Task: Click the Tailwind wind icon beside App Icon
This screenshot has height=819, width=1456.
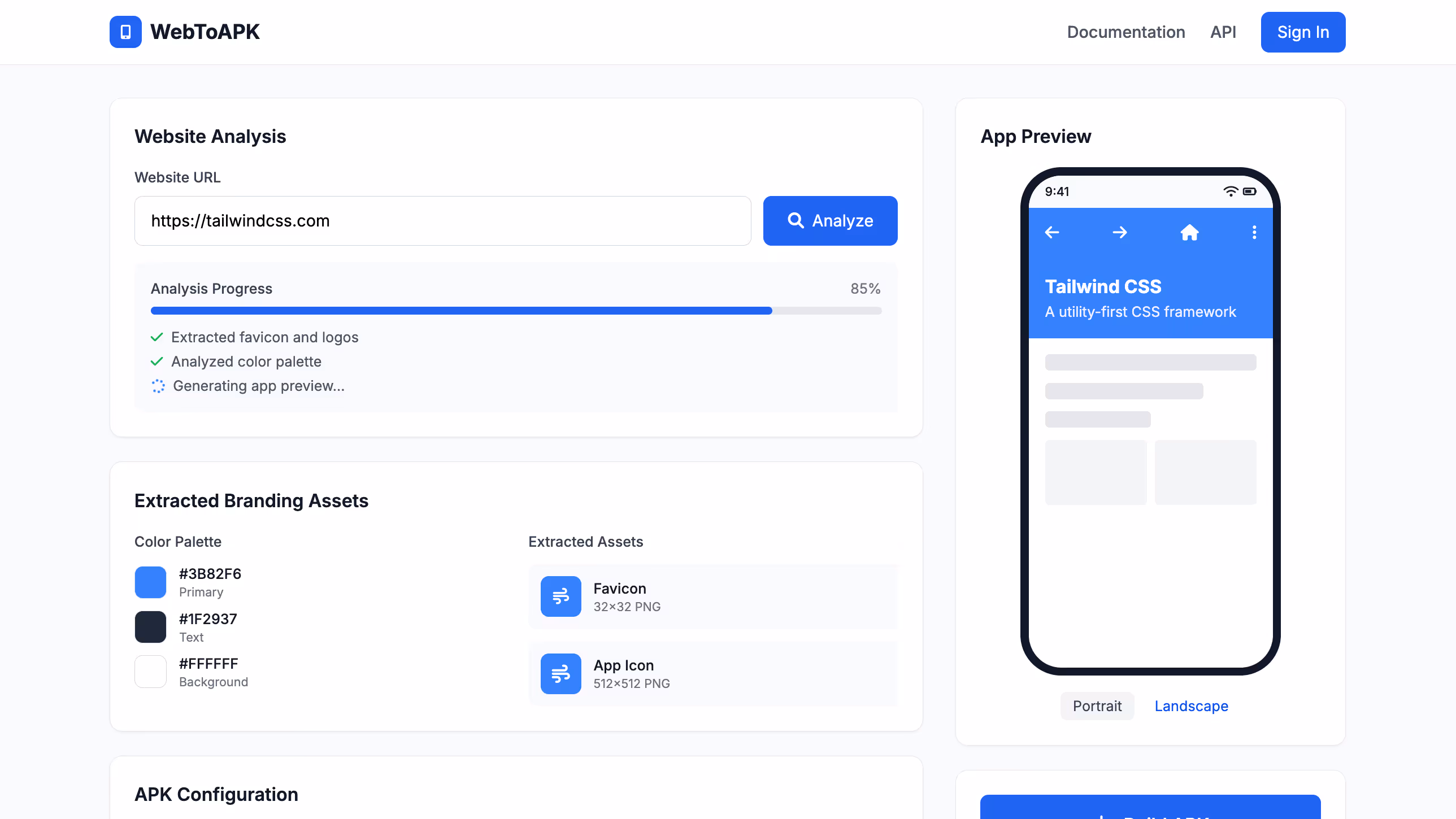Action: coord(560,674)
